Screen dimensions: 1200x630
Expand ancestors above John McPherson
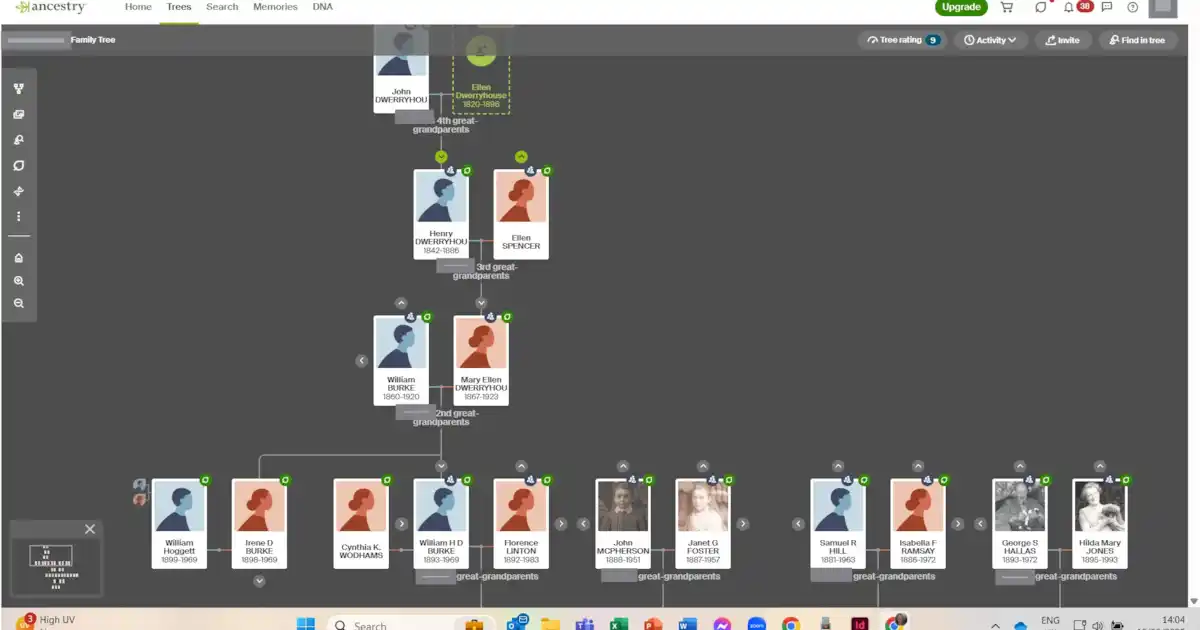(x=623, y=465)
